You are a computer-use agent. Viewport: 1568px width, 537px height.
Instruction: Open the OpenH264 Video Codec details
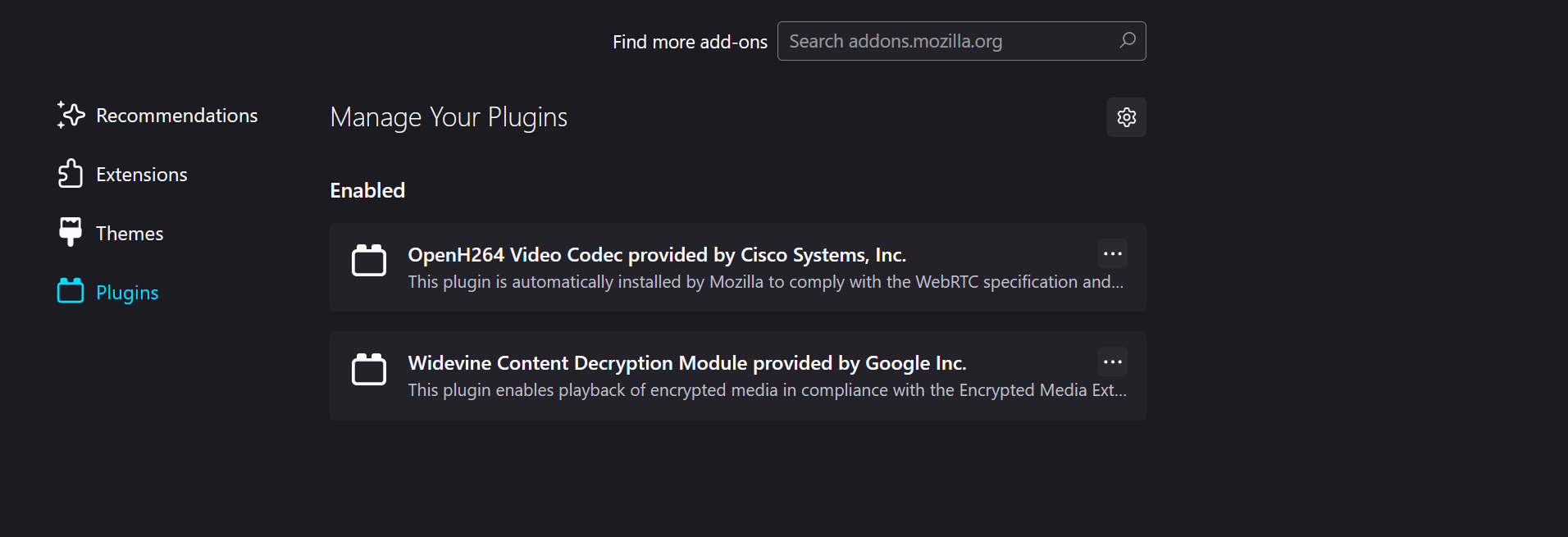656,254
